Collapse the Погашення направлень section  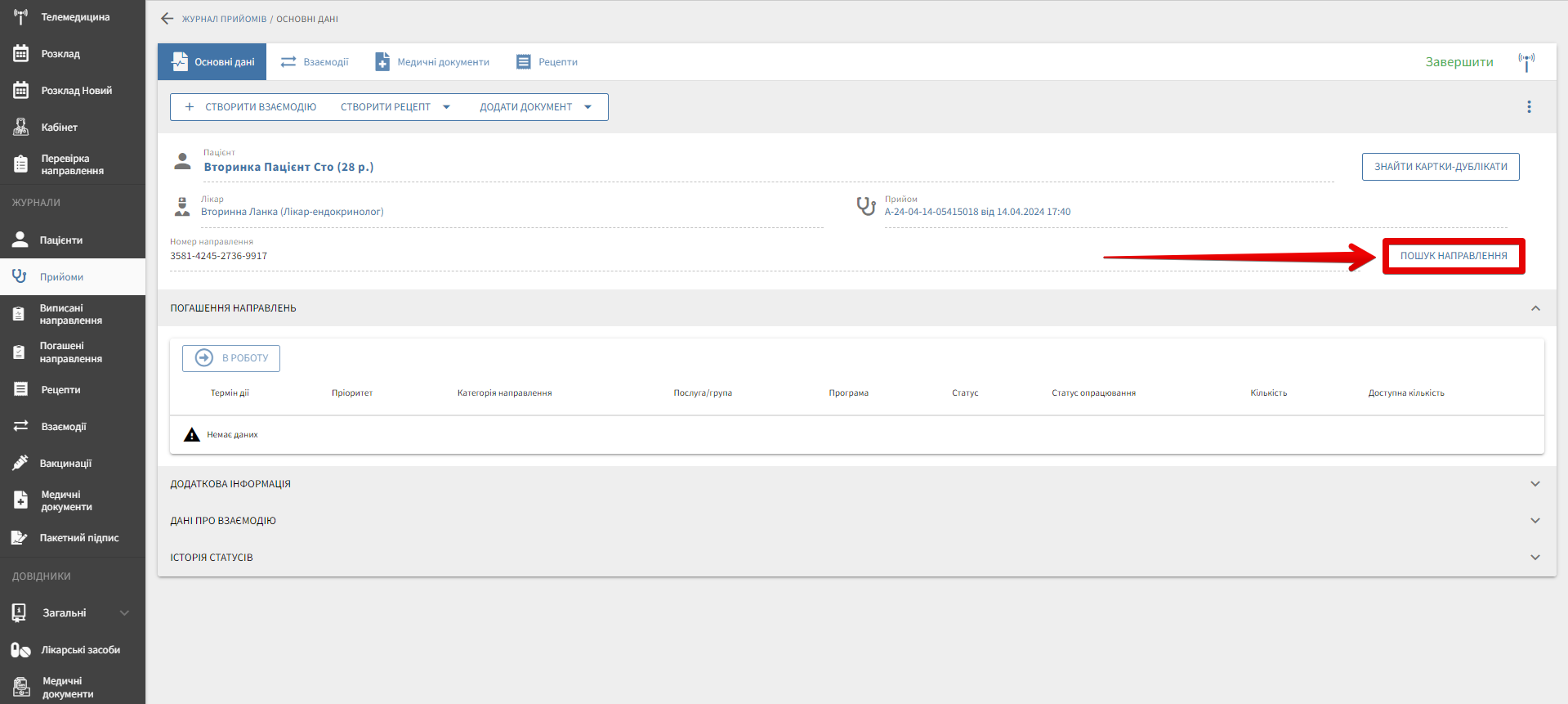[x=1534, y=308]
